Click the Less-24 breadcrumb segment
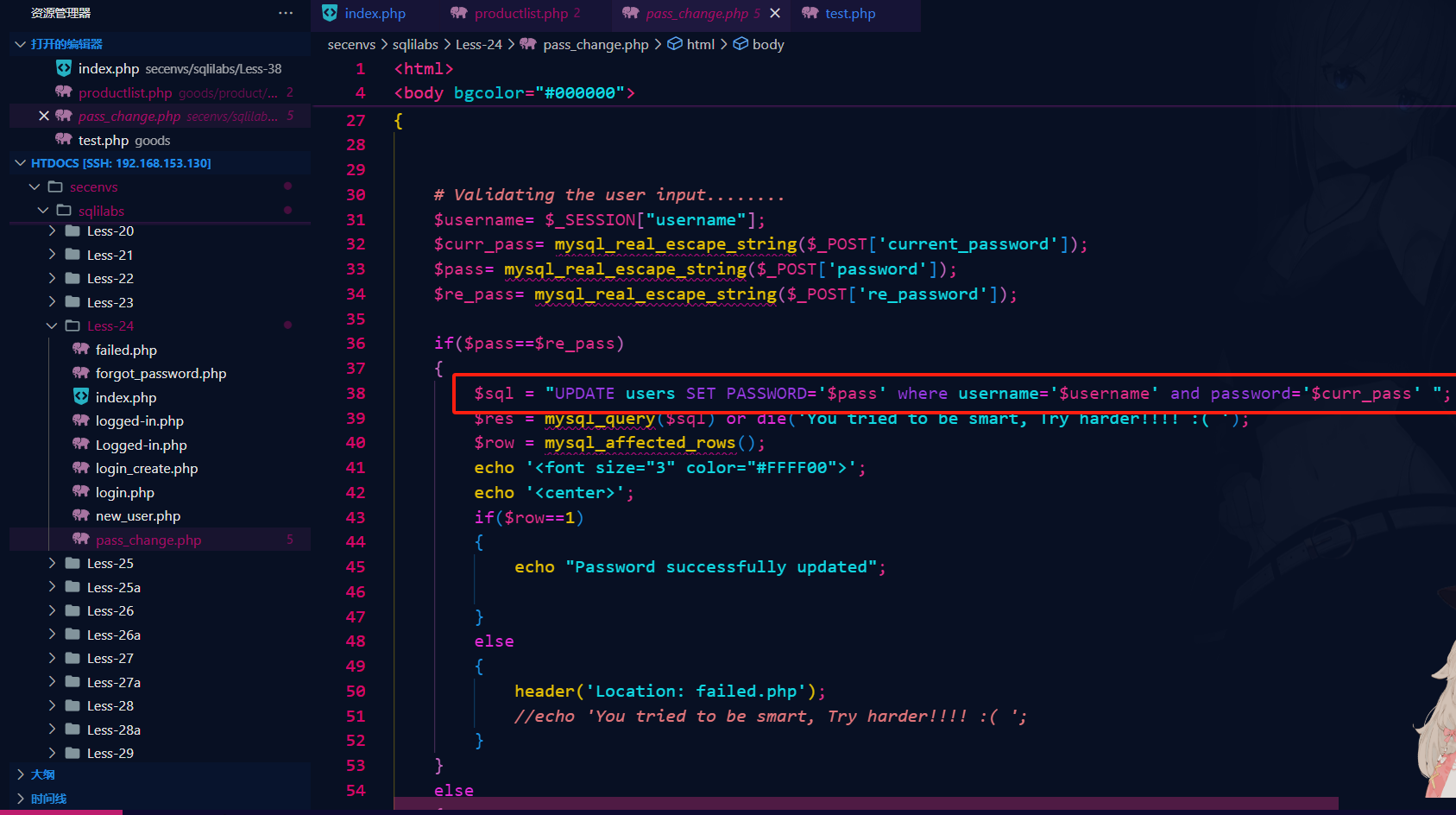 (478, 44)
